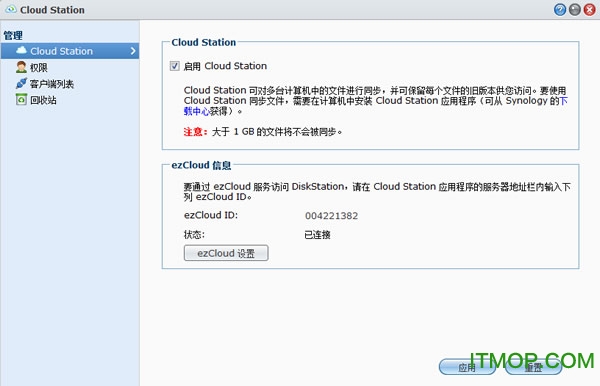The image size is (600, 386).
Task: Click the 管理 sidebar heading
Action: coord(13,36)
